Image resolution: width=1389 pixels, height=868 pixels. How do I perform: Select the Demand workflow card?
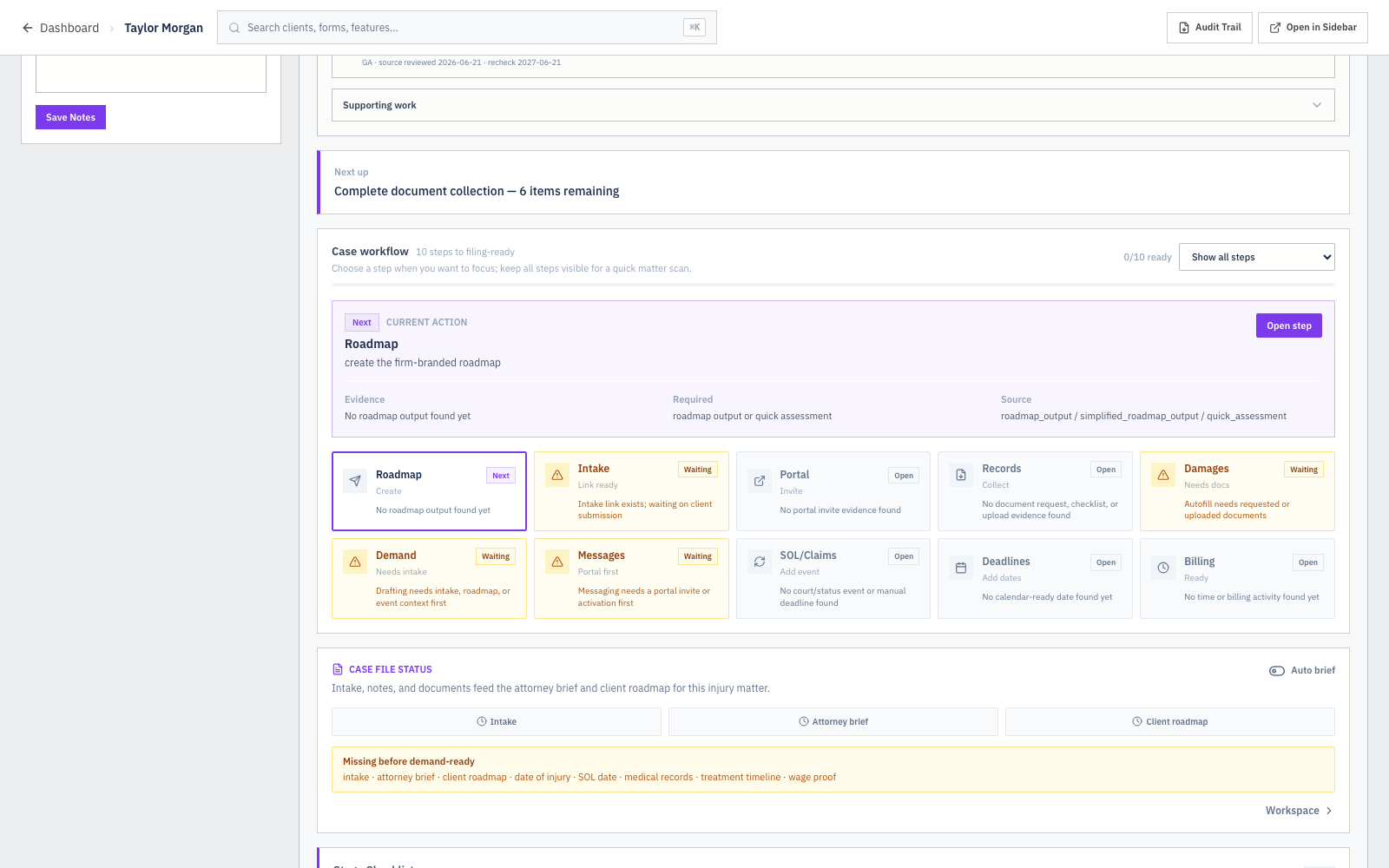pyautogui.click(x=429, y=578)
